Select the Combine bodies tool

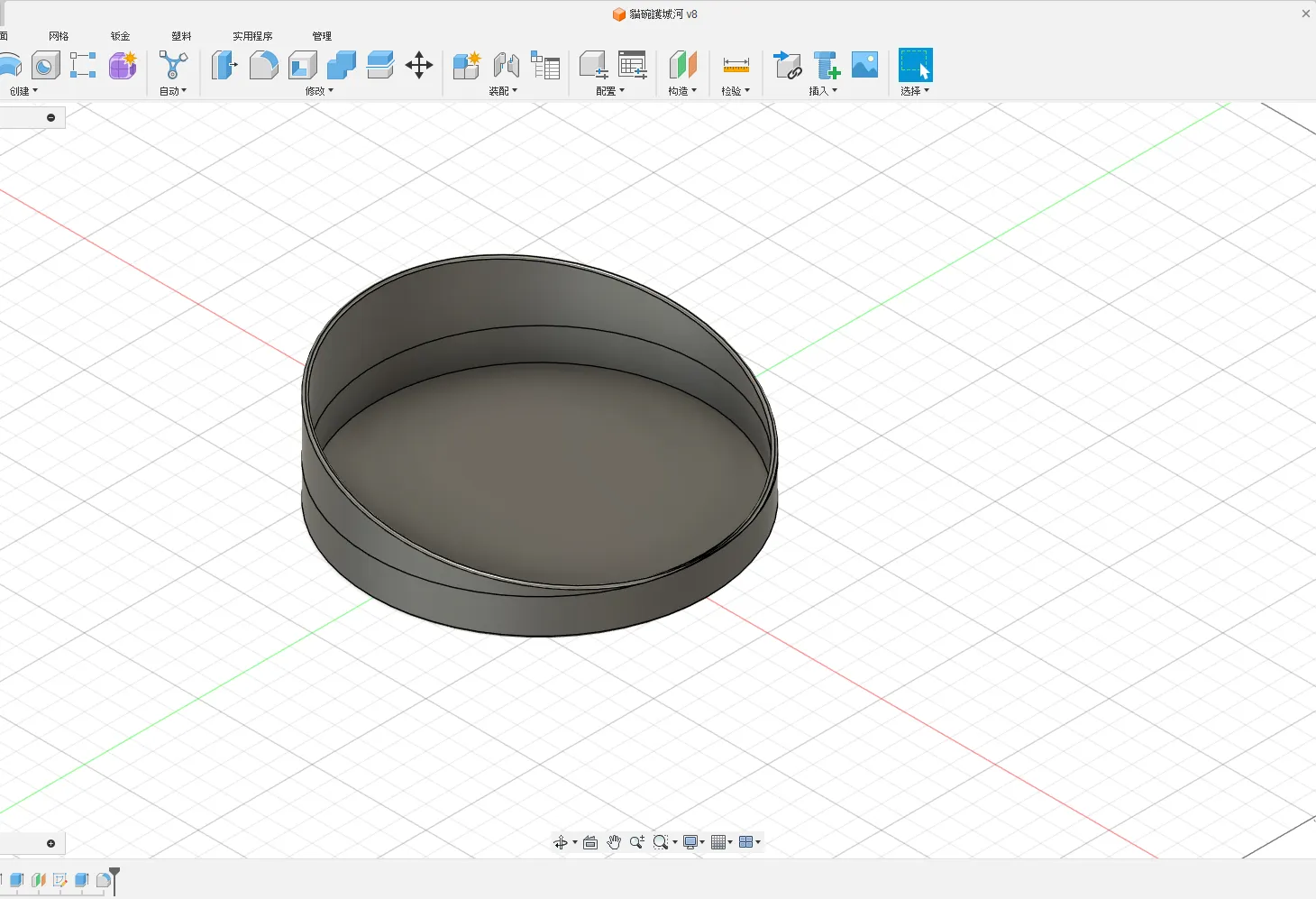pos(342,65)
